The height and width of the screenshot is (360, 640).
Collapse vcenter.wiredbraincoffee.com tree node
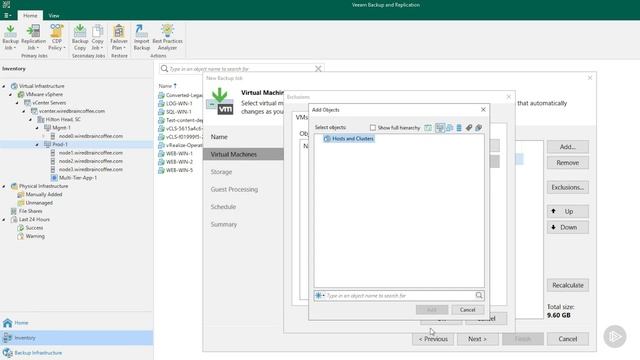pyautogui.click(x=24, y=111)
